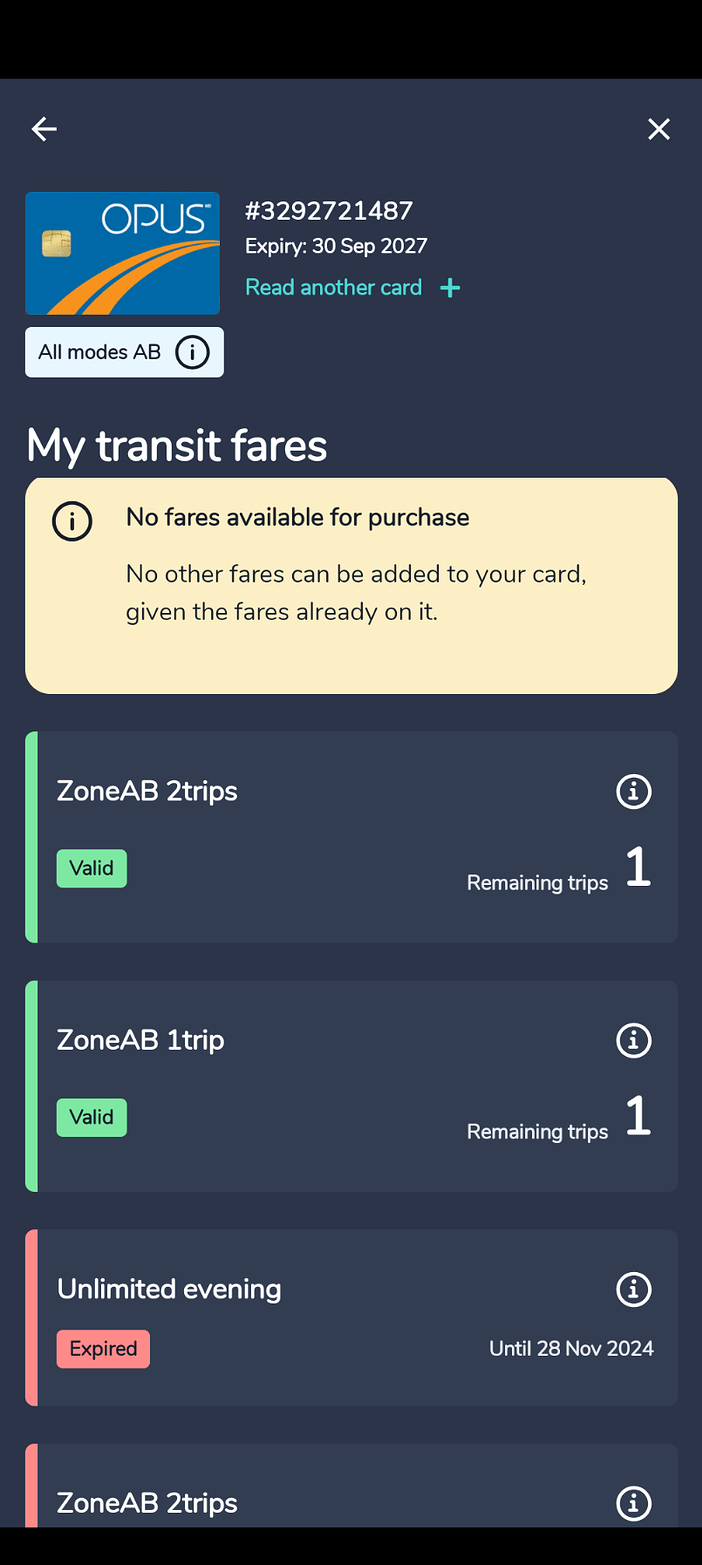Image resolution: width=702 pixels, height=1565 pixels.
Task: Select the Unlimited evening fare card
Action: [351, 1318]
